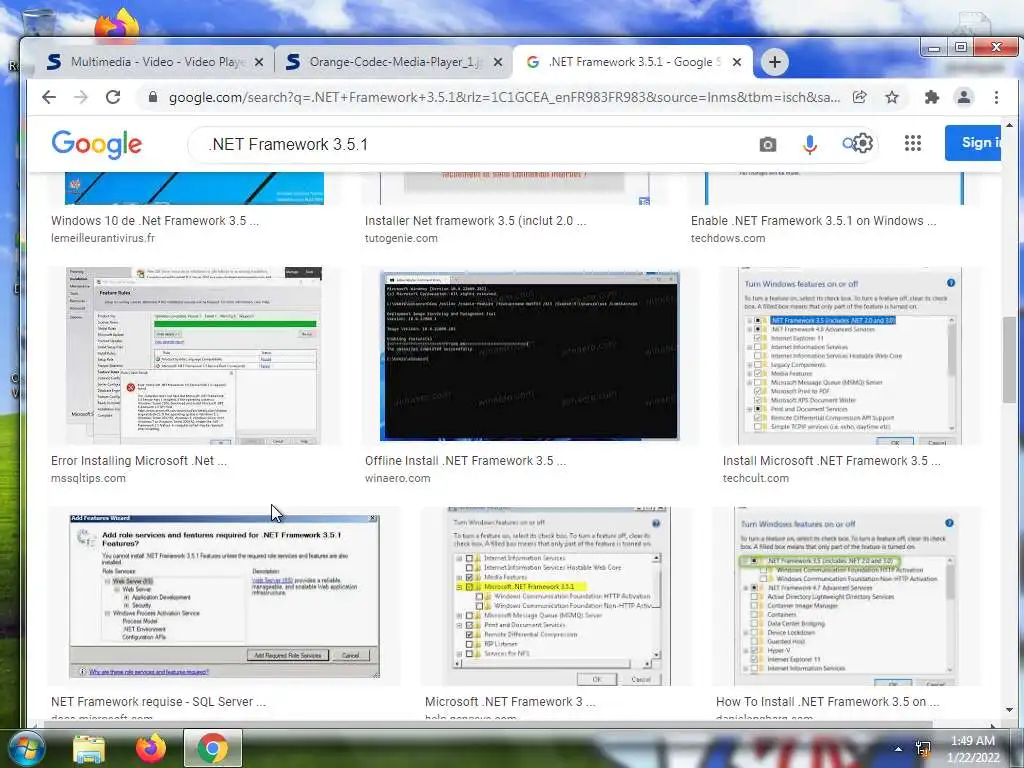Image resolution: width=1024 pixels, height=768 pixels.
Task: Launch Firefox from the taskbar
Action: tap(150, 748)
